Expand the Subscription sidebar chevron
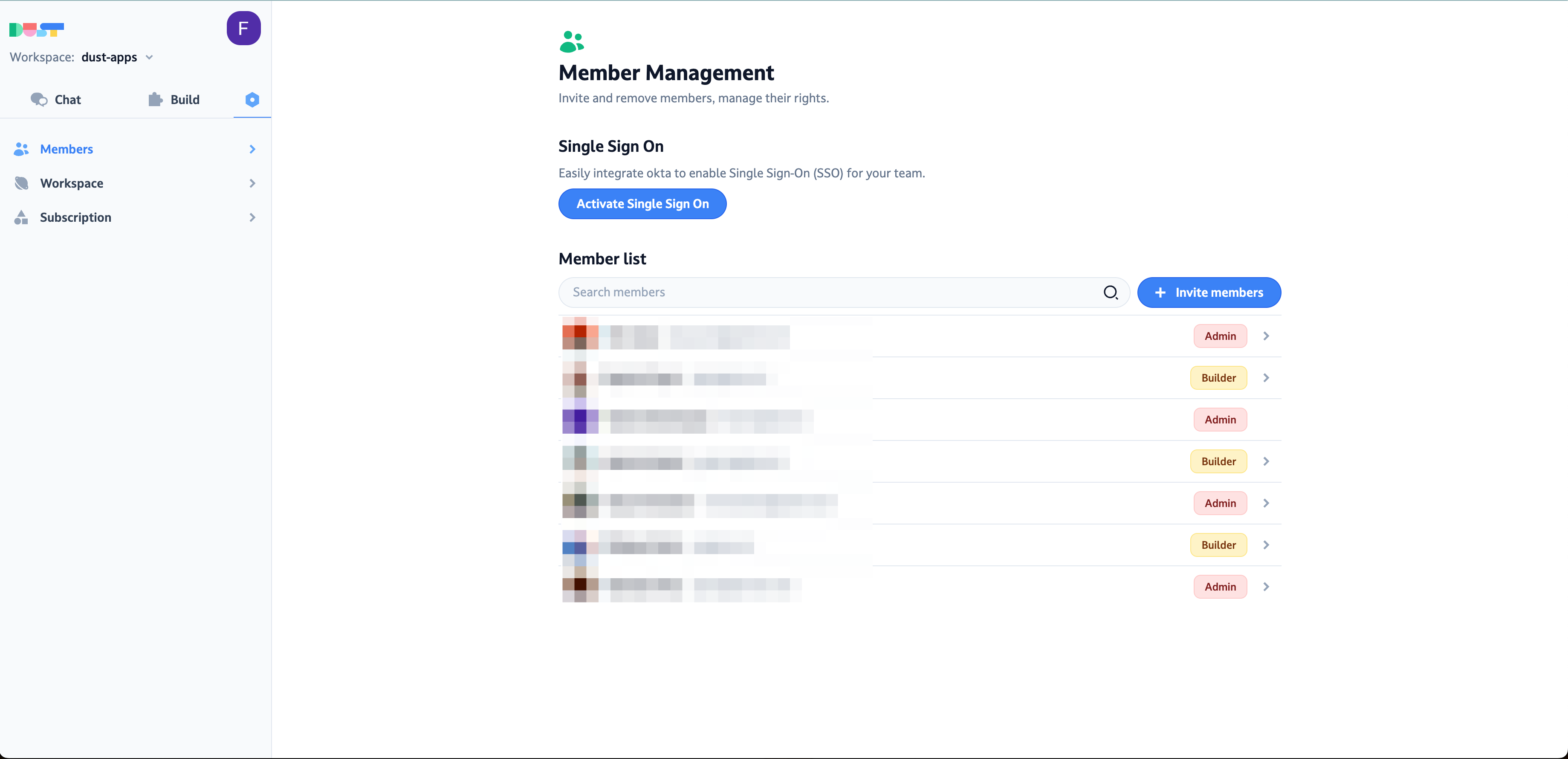The height and width of the screenshot is (759, 1568). (x=252, y=217)
